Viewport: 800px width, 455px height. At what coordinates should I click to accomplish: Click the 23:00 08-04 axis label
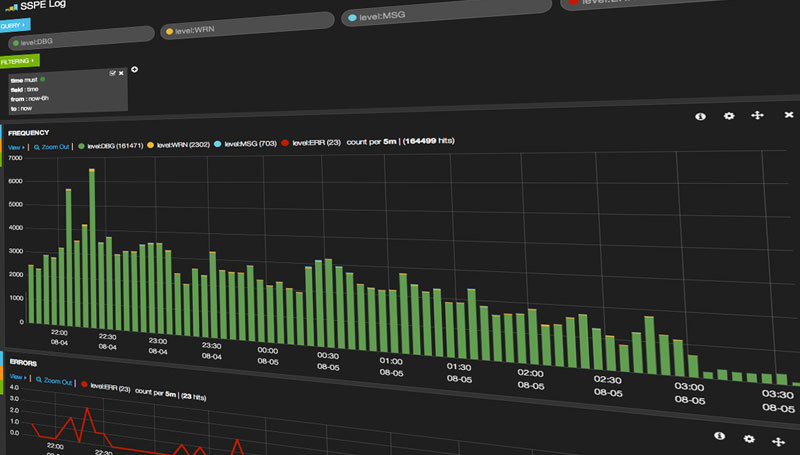pos(158,346)
